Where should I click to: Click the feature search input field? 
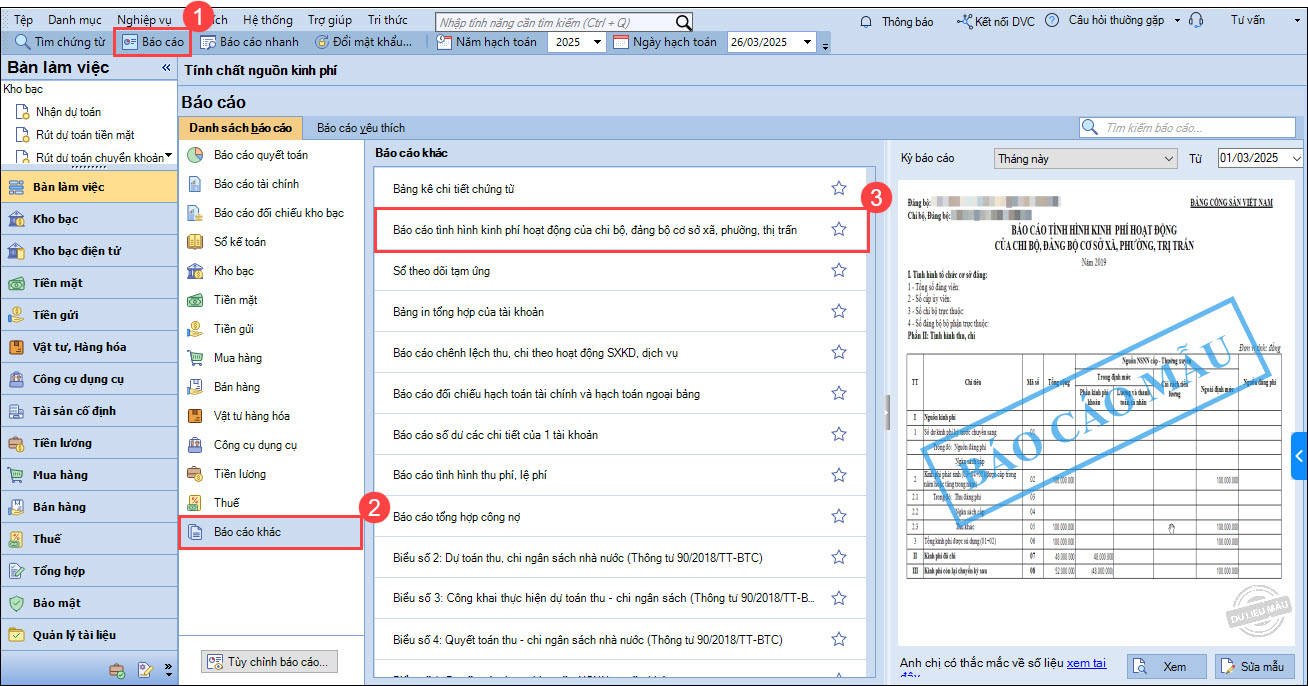556,21
